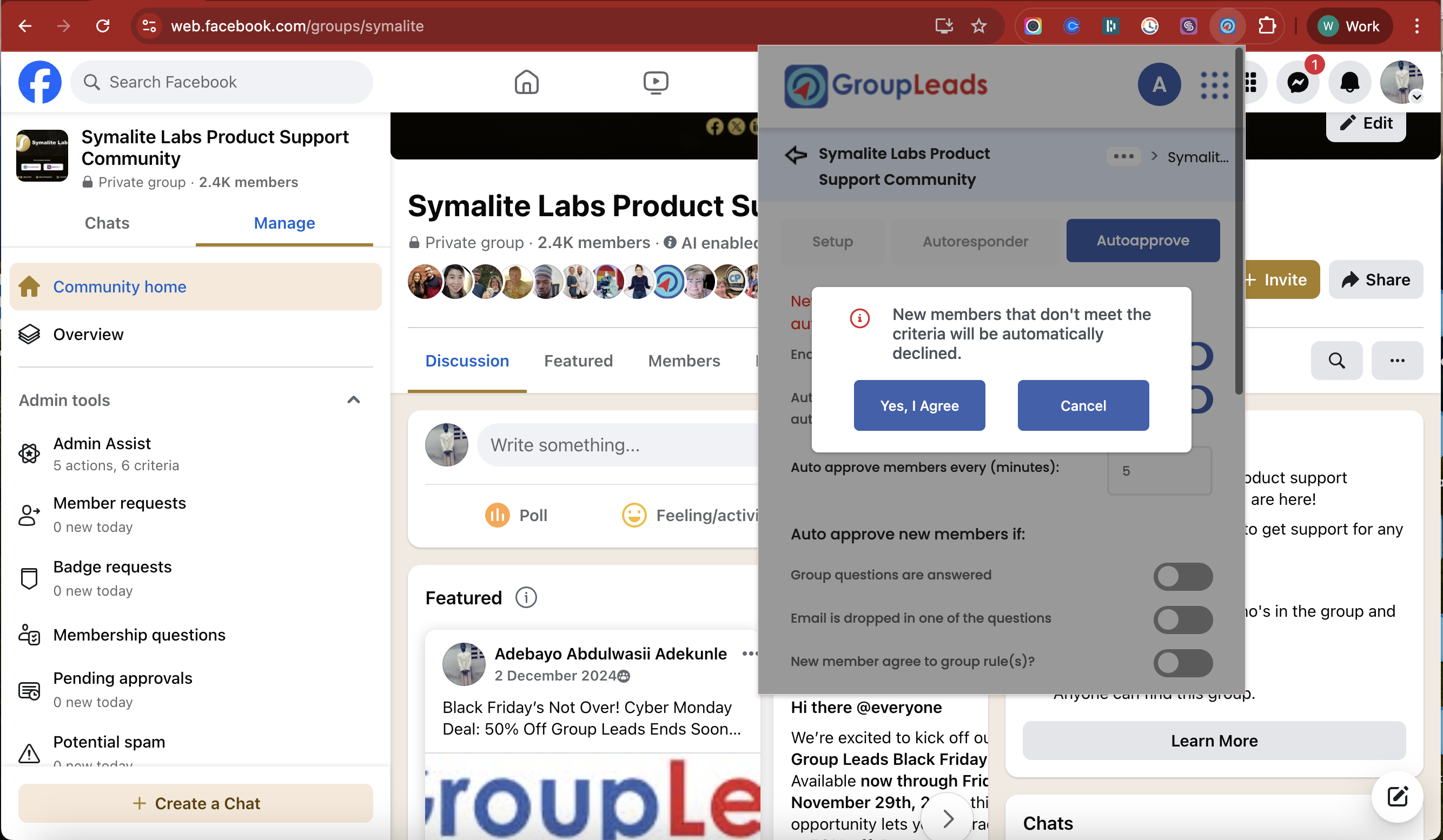Toggle Email is dropped in questions switch
The image size is (1443, 840).
(x=1183, y=619)
